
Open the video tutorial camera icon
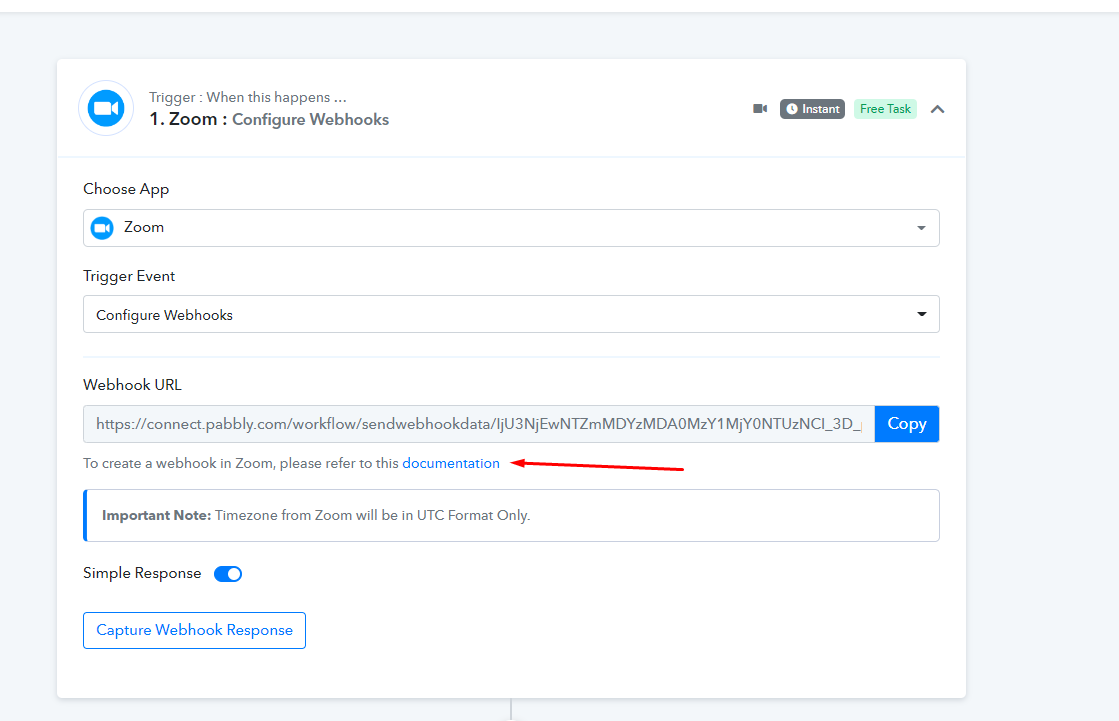[x=760, y=109]
